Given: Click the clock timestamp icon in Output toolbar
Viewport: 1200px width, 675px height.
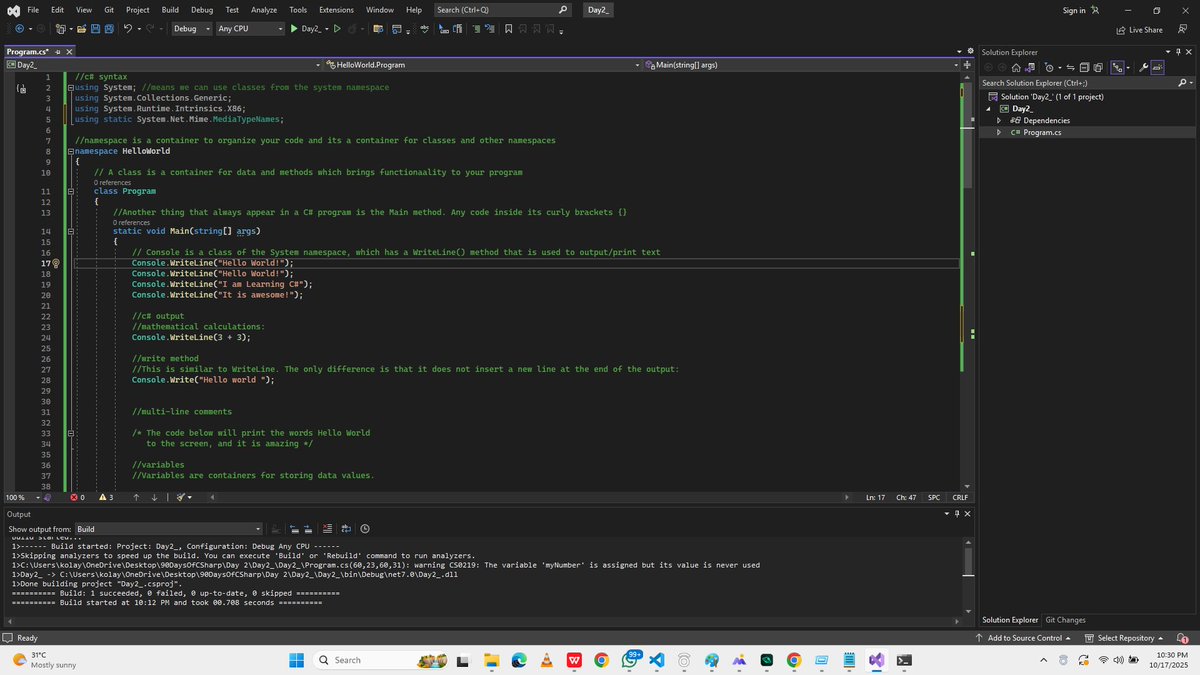Looking at the screenshot, I should [364, 529].
